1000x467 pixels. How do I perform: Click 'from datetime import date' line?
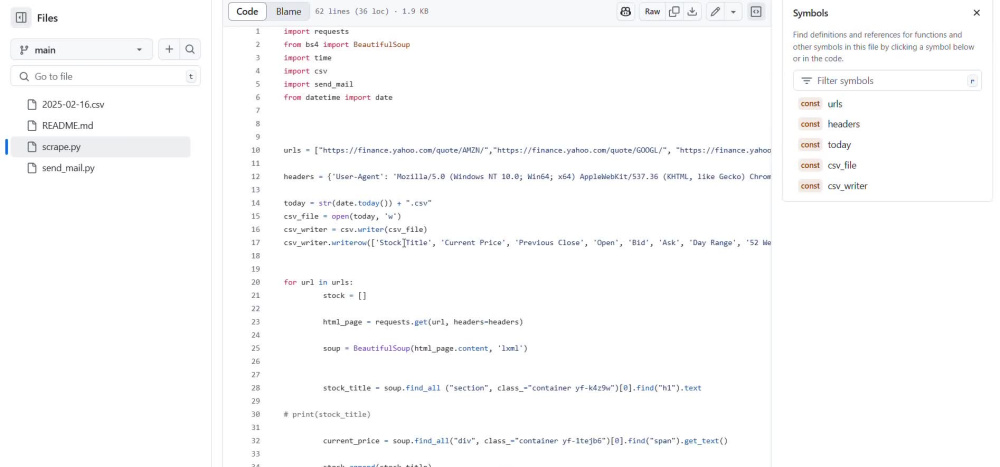tap(338, 98)
